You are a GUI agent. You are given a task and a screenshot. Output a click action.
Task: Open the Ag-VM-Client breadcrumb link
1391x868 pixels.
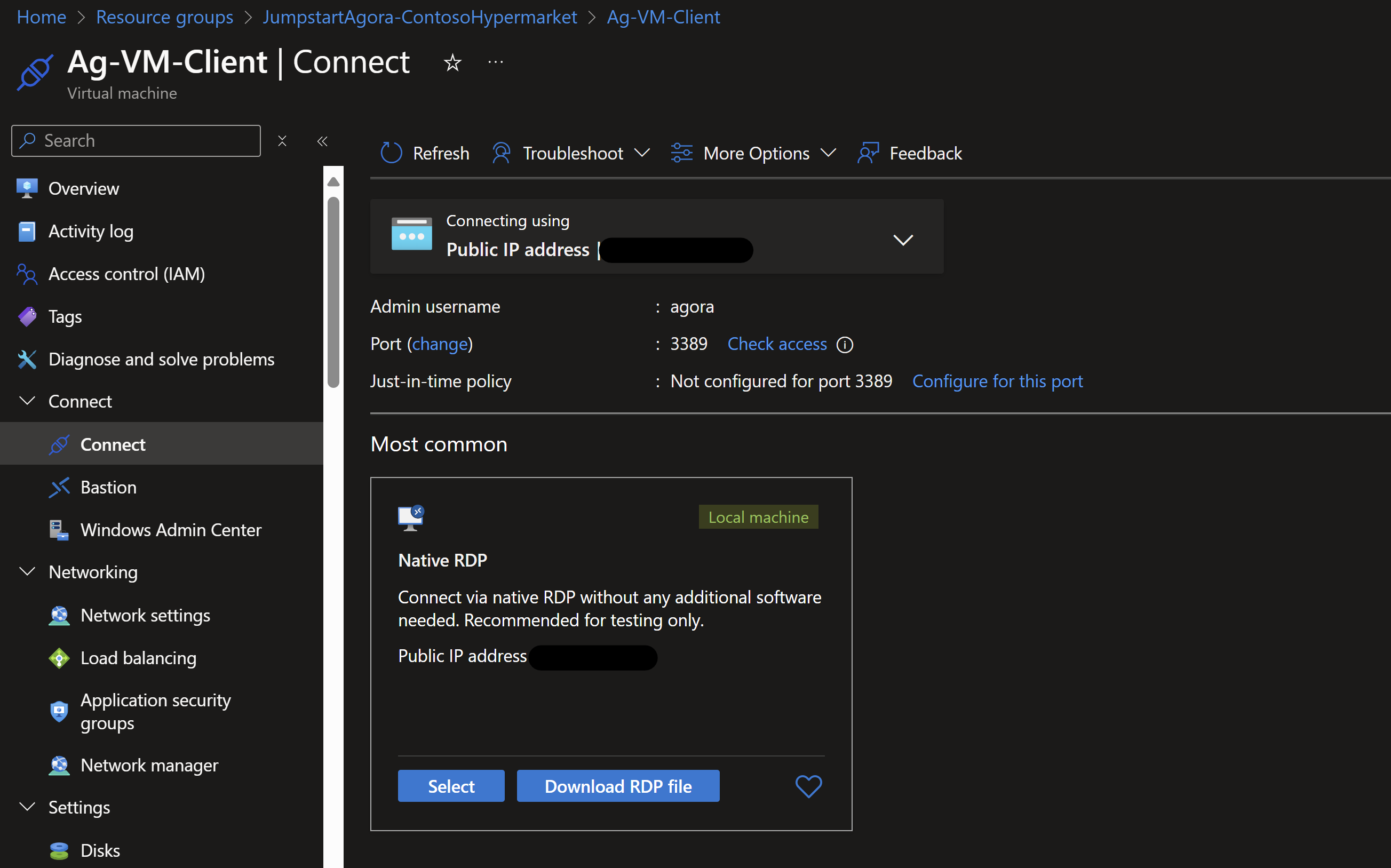pos(663,17)
